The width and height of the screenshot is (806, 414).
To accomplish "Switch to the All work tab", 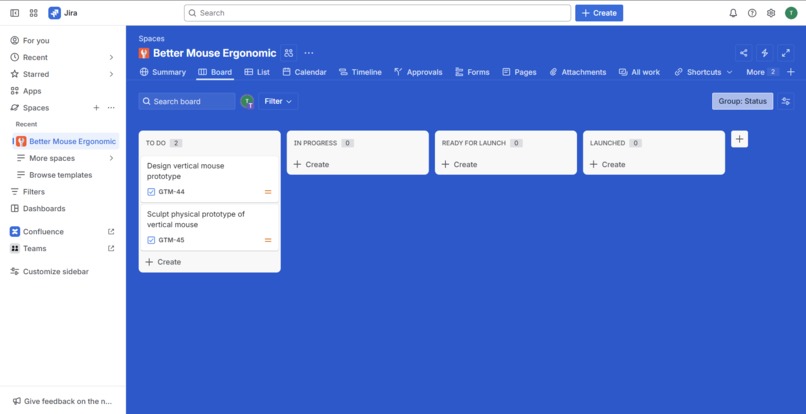I will (639, 72).
